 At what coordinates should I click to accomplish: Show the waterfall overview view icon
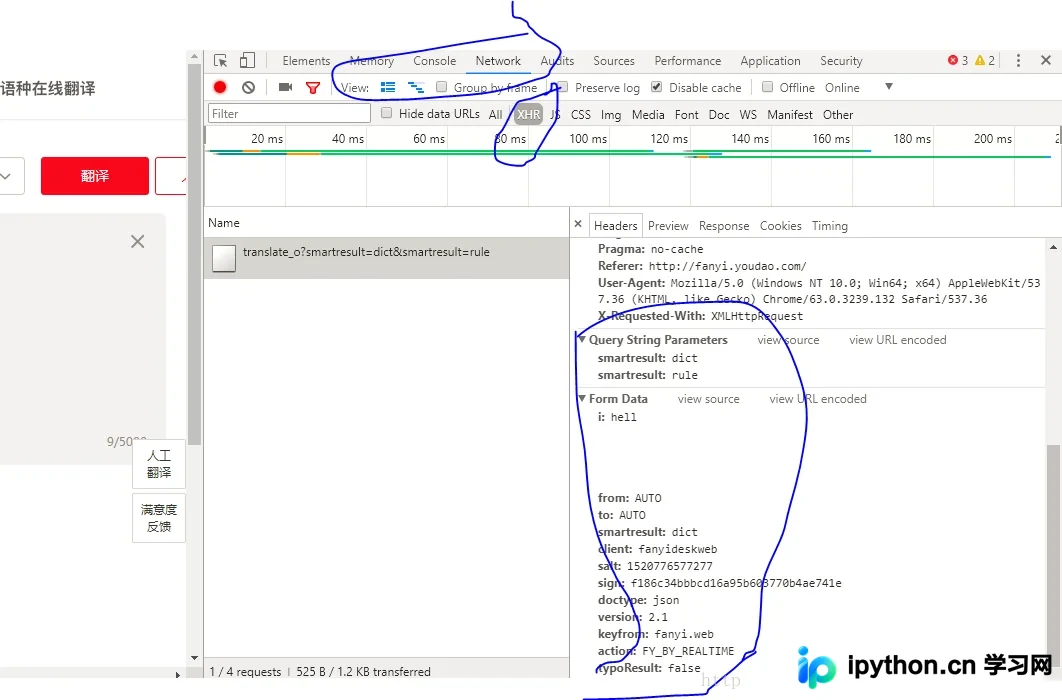[415, 87]
